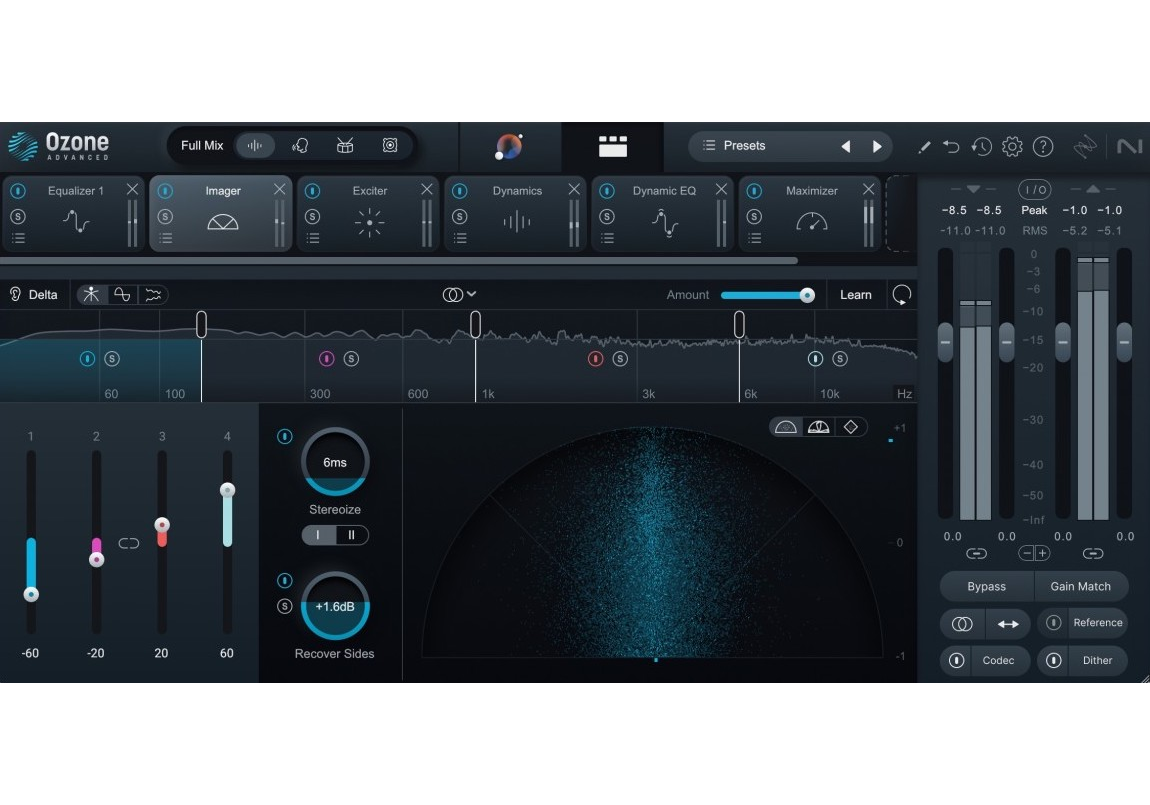The height and width of the screenshot is (805, 1150).
Task: Click the minus/plus icon below the meters
Action: [x=1034, y=554]
